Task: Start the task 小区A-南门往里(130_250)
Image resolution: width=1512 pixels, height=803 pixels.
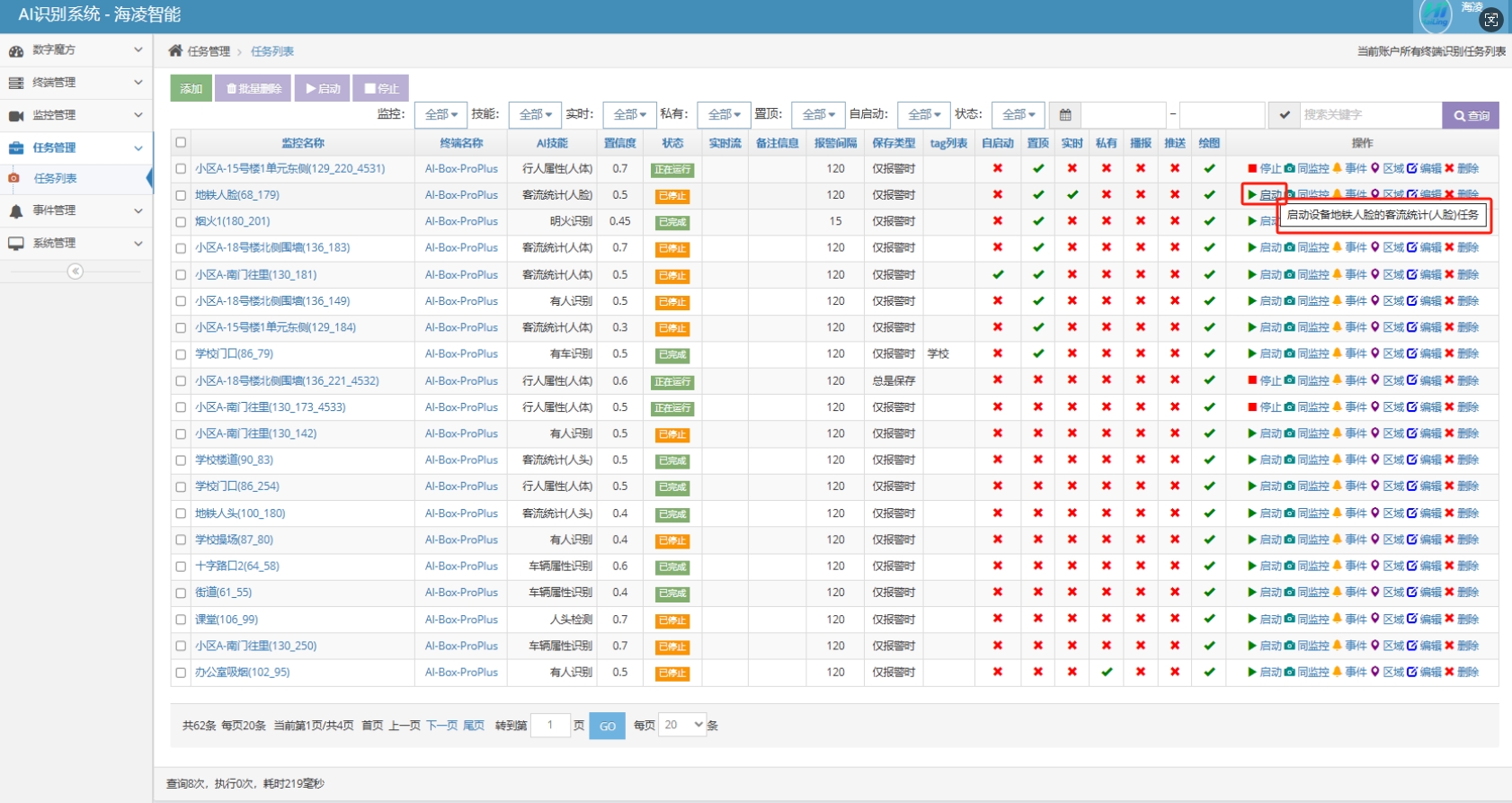Action: (1265, 646)
